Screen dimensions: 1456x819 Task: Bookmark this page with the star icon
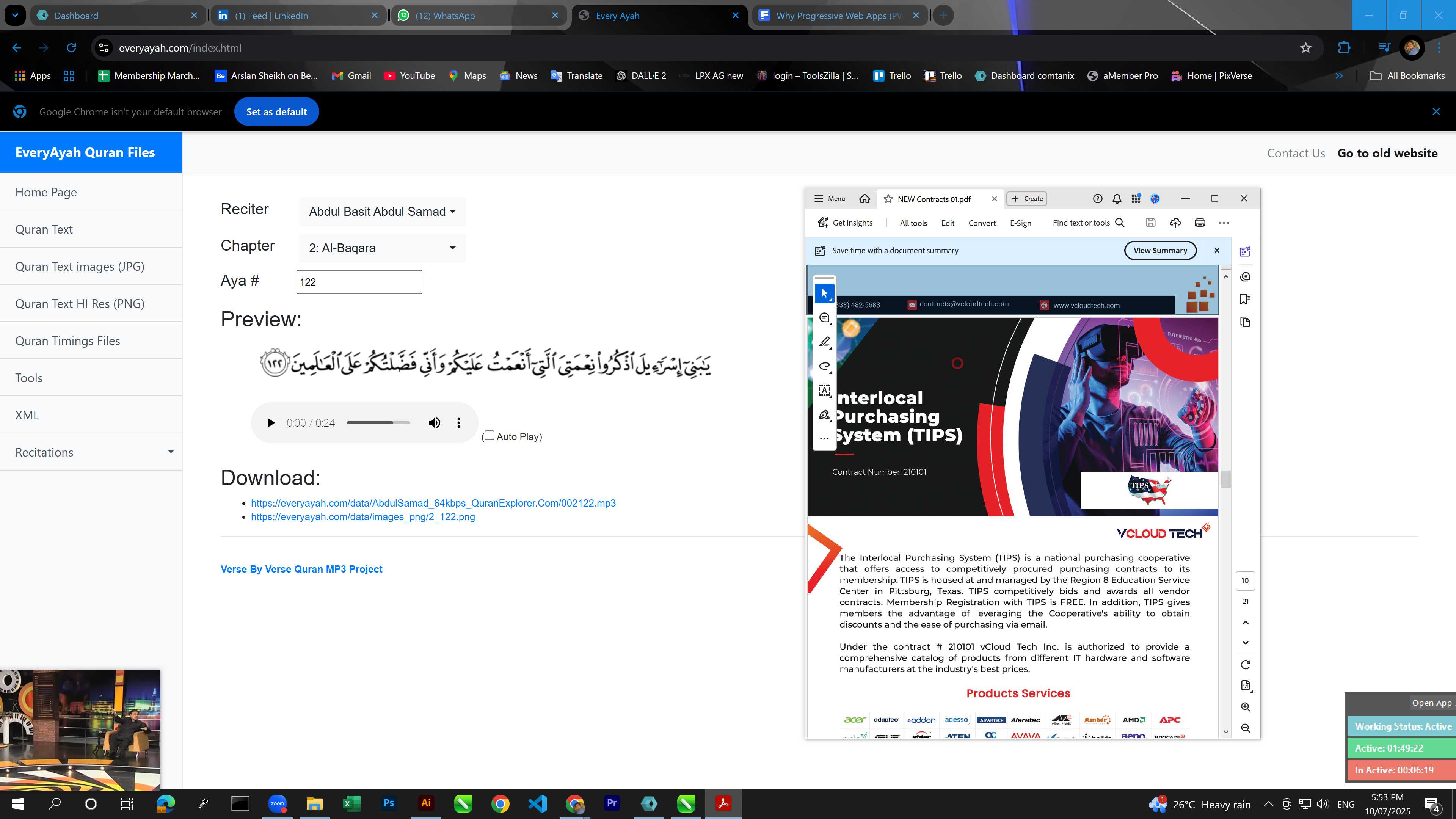(1305, 48)
